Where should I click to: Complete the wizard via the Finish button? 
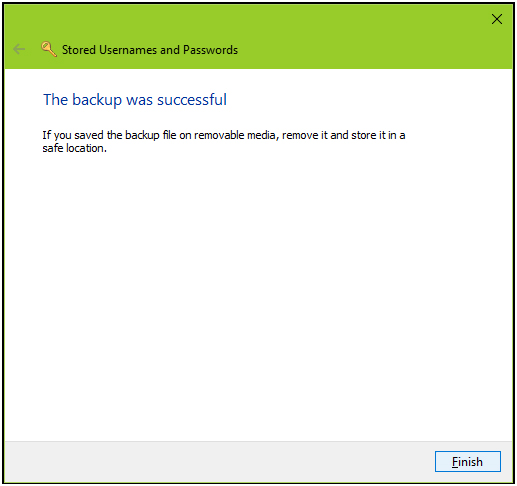coord(468,461)
